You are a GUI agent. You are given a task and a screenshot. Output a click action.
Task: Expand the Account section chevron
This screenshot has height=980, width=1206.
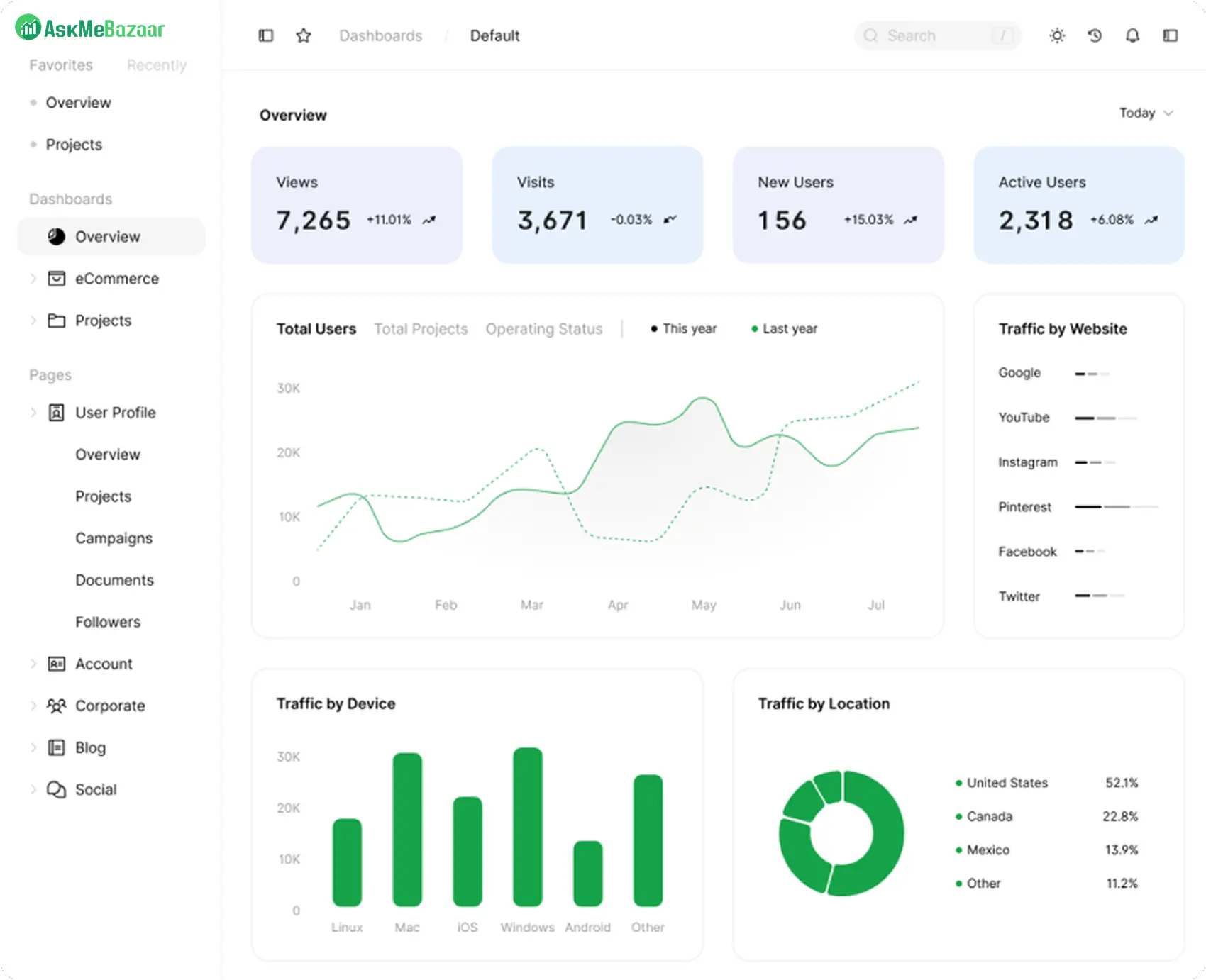(x=33, y=664)
